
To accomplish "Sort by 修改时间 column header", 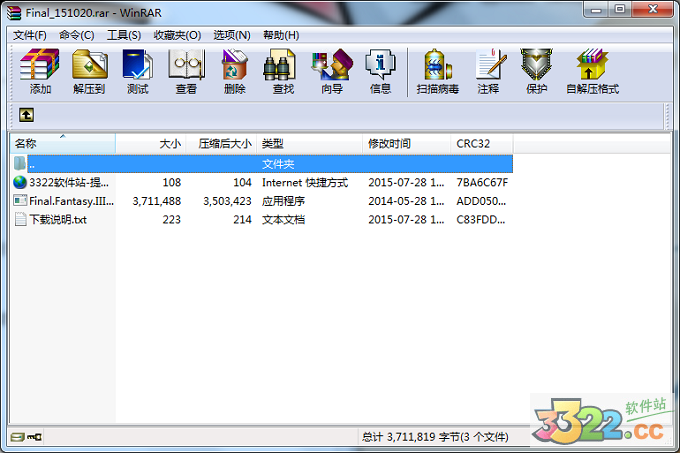I will (x=407, y=143).
